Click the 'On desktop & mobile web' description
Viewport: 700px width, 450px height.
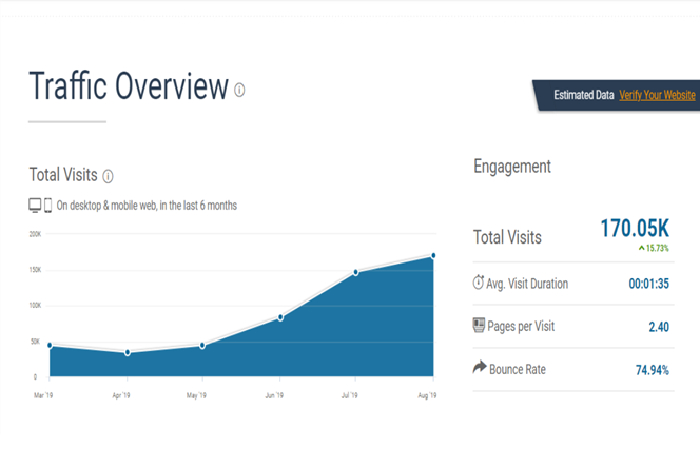[x=146, y=205]
